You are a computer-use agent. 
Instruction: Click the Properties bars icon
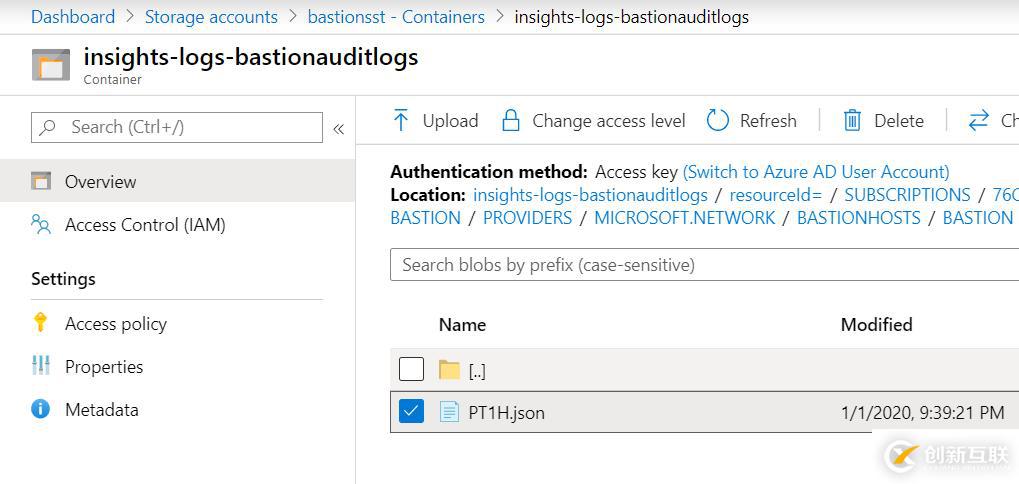(41, 366)
